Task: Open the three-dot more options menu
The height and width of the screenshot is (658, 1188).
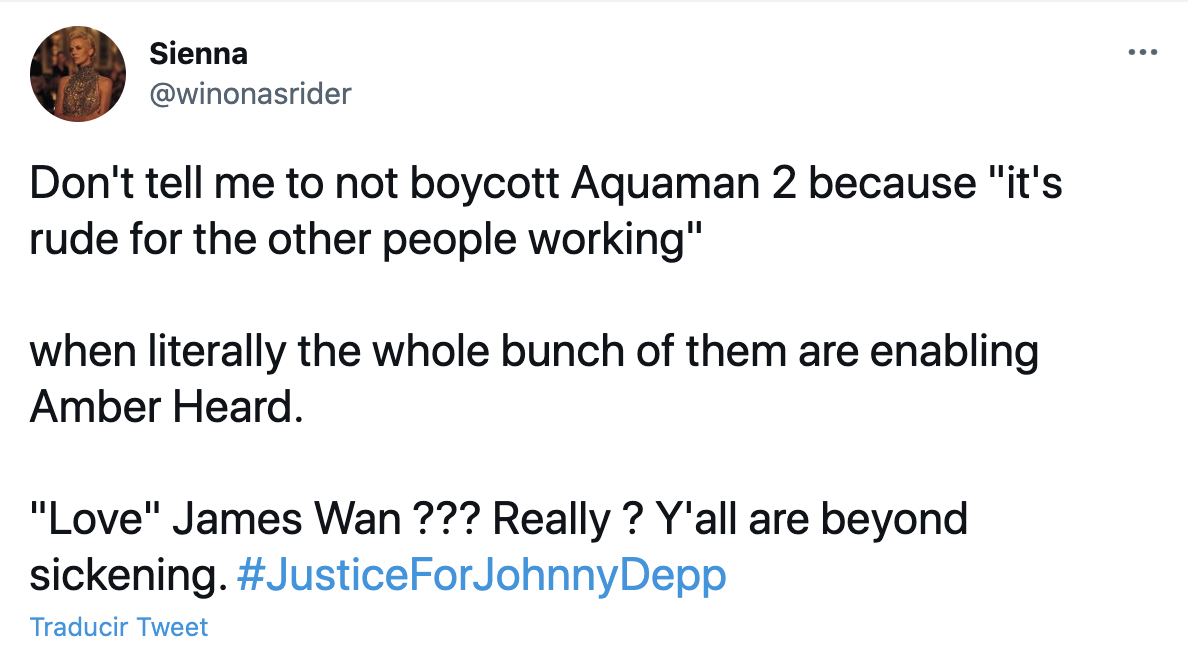Action: pos(1142,51)
